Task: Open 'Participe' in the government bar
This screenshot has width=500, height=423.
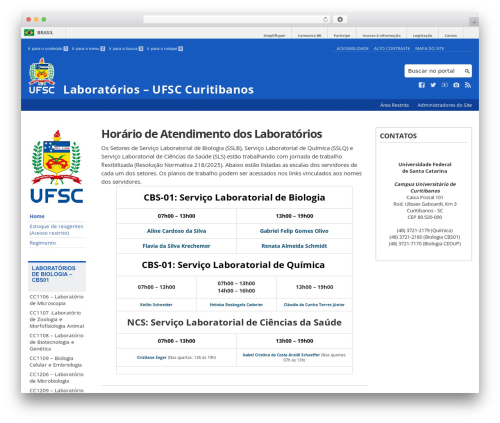Action: pyautogui.click(x=342, y=36)
